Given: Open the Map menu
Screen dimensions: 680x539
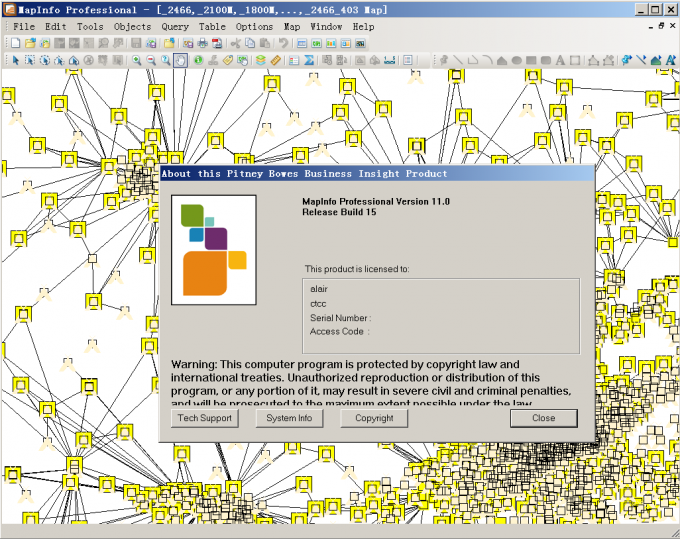Looking at the screenshot, I should coord(292,26).
